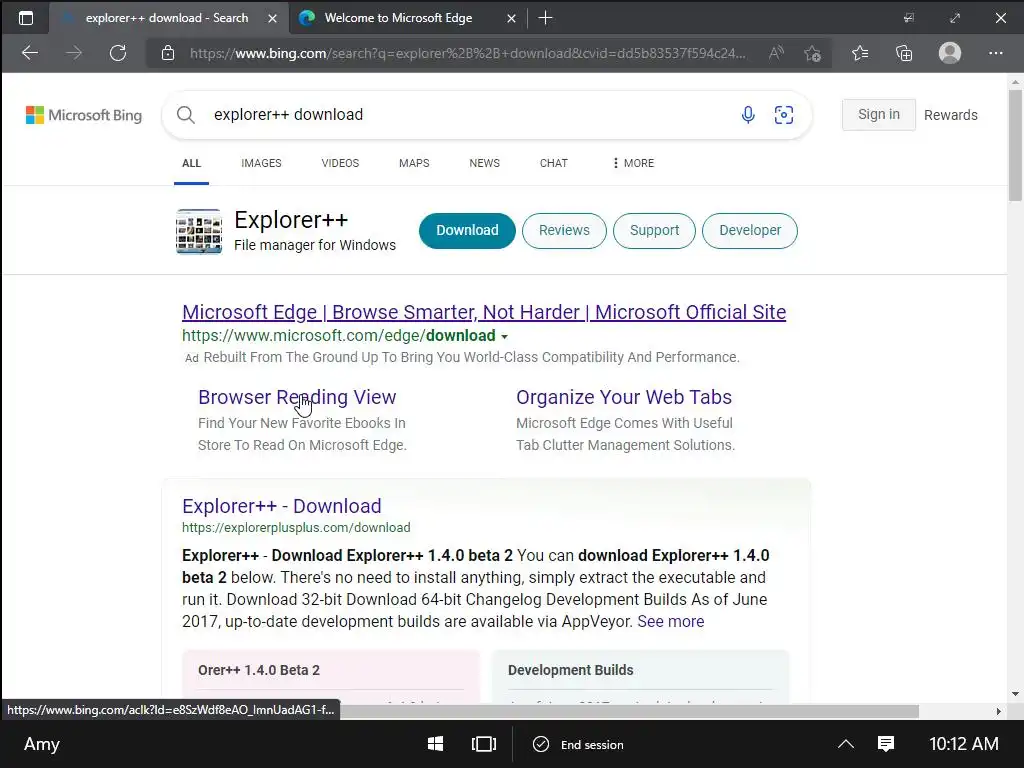The width and height of the screenshot is (1024, 768).
Task: Open a new tab
Action: tap(545, 18)
